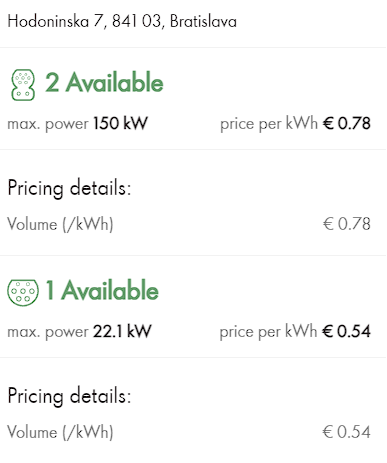
Task: Click the Bratislava city name in address
Action: pos(203,22)
